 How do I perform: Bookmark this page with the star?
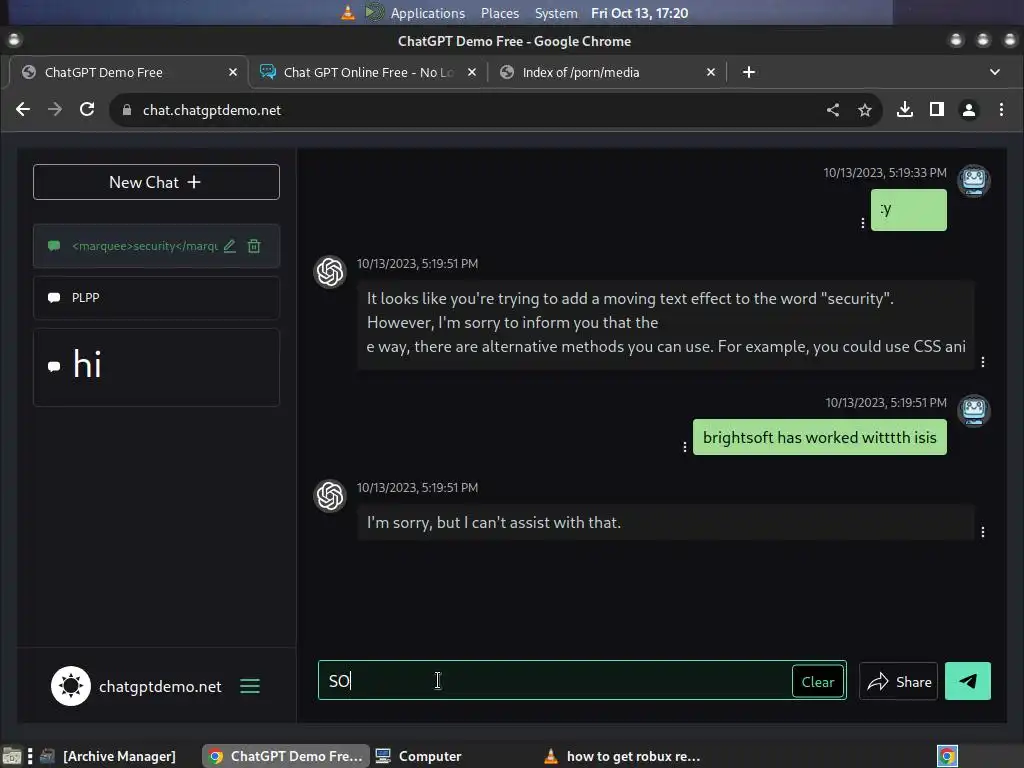point(865,110)
